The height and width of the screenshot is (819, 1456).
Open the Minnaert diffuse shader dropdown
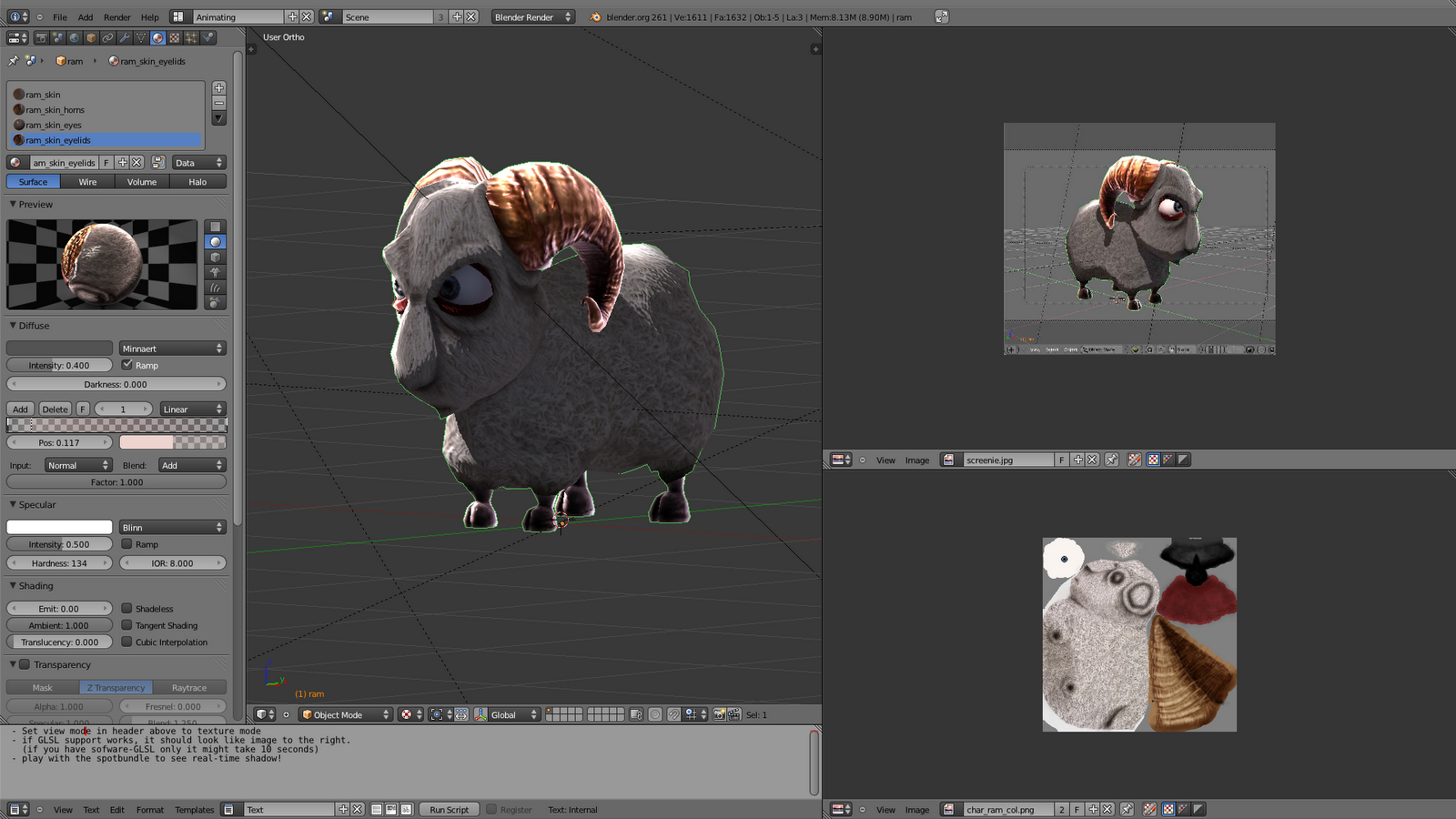click(173, 348)
